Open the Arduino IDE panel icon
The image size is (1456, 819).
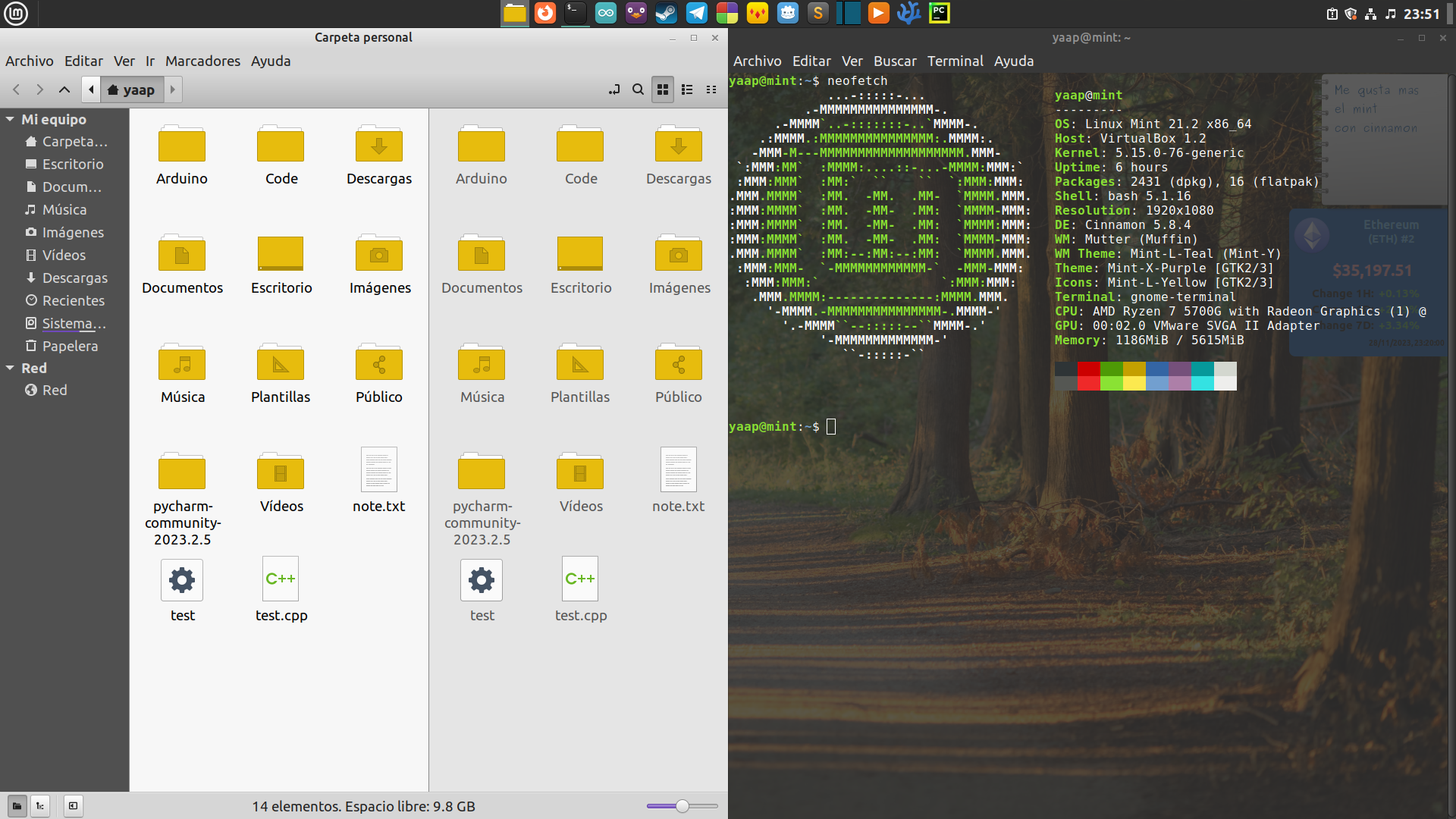pyautogui.click(x=605, y=13)
